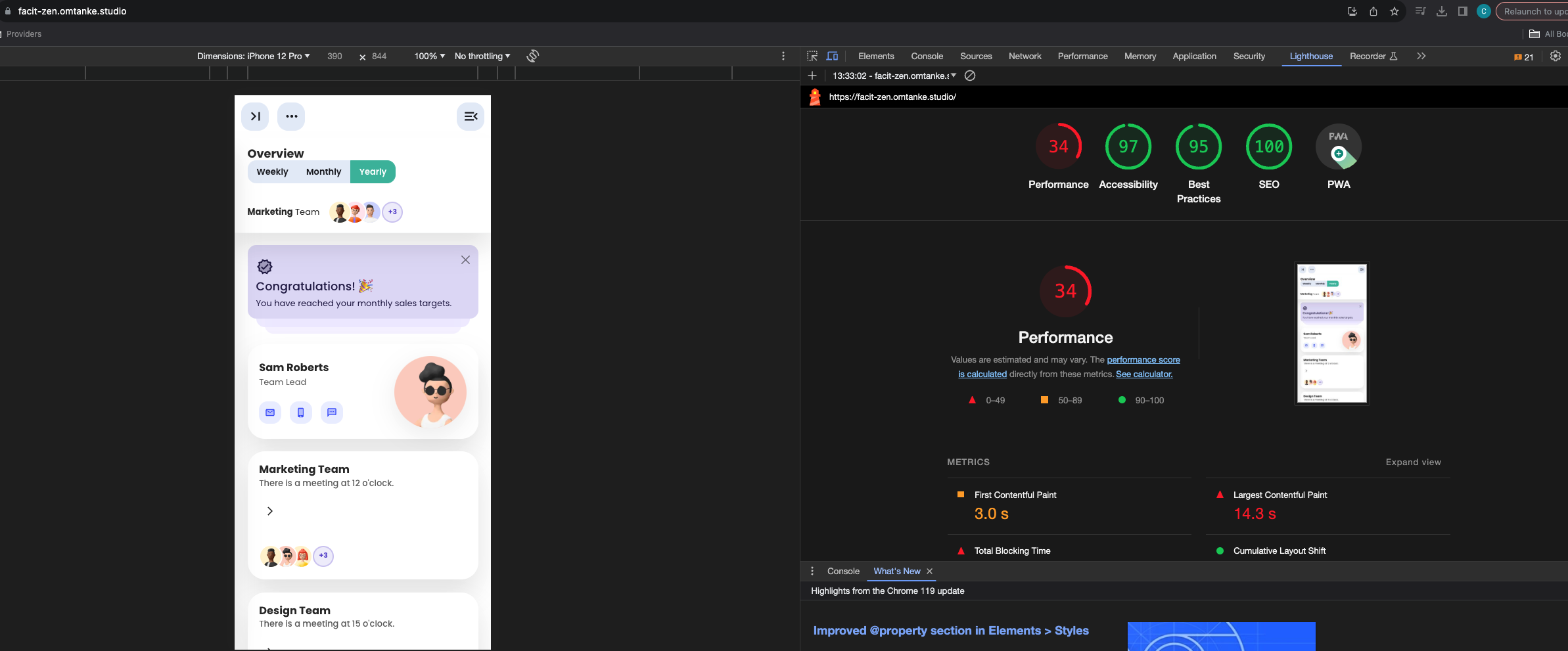Click the 21 issues warning badge
The height and width of the screenshot is (651, 1568).
pyautogui.click(x=1523, y=57)
